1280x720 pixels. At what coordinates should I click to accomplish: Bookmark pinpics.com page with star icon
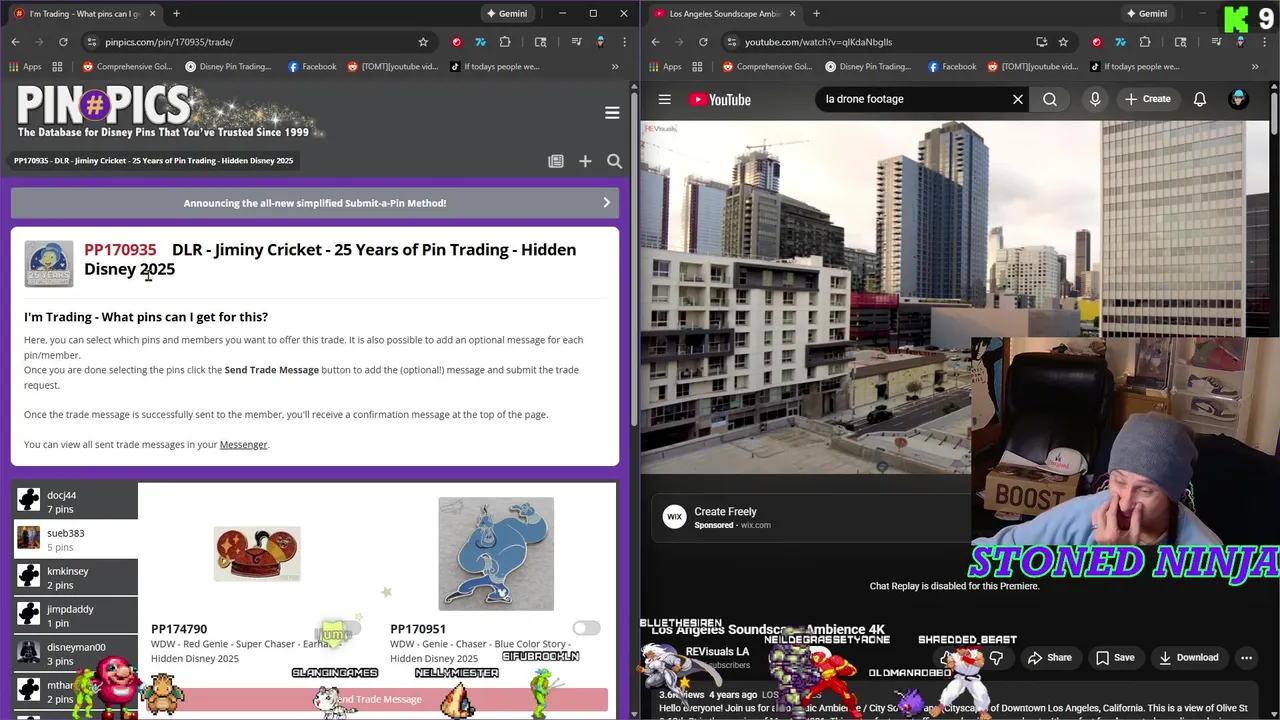[423, 42]
